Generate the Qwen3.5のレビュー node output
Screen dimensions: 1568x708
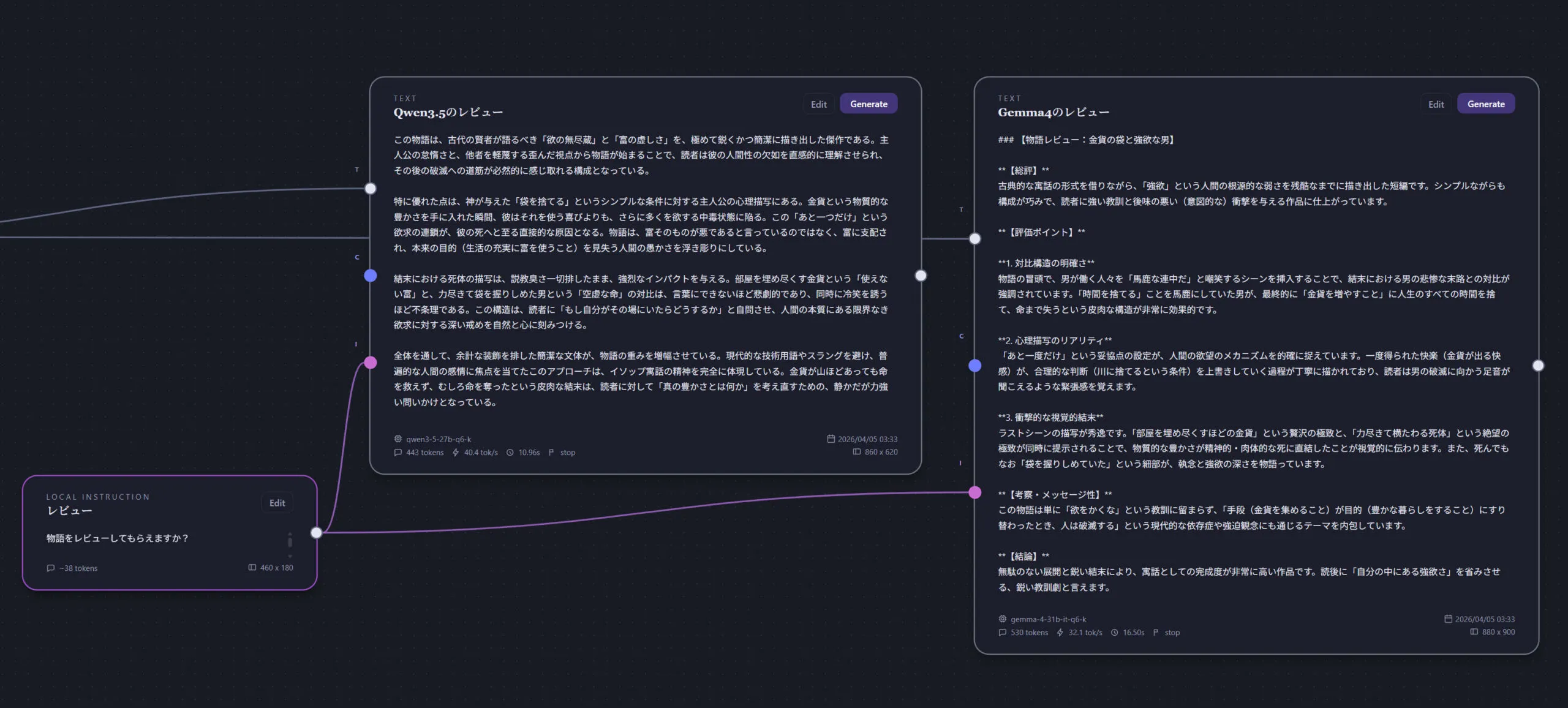click(869, 104)
